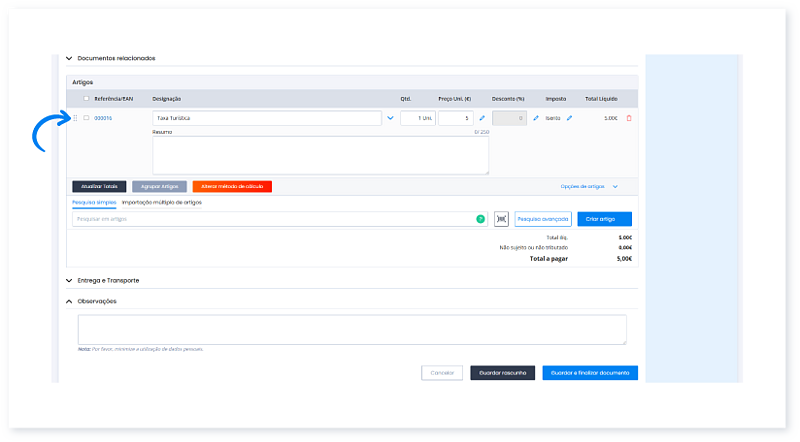Click into the Observações text area
The height and width of the screenshot is (442, 800).
tap(352, 329)
